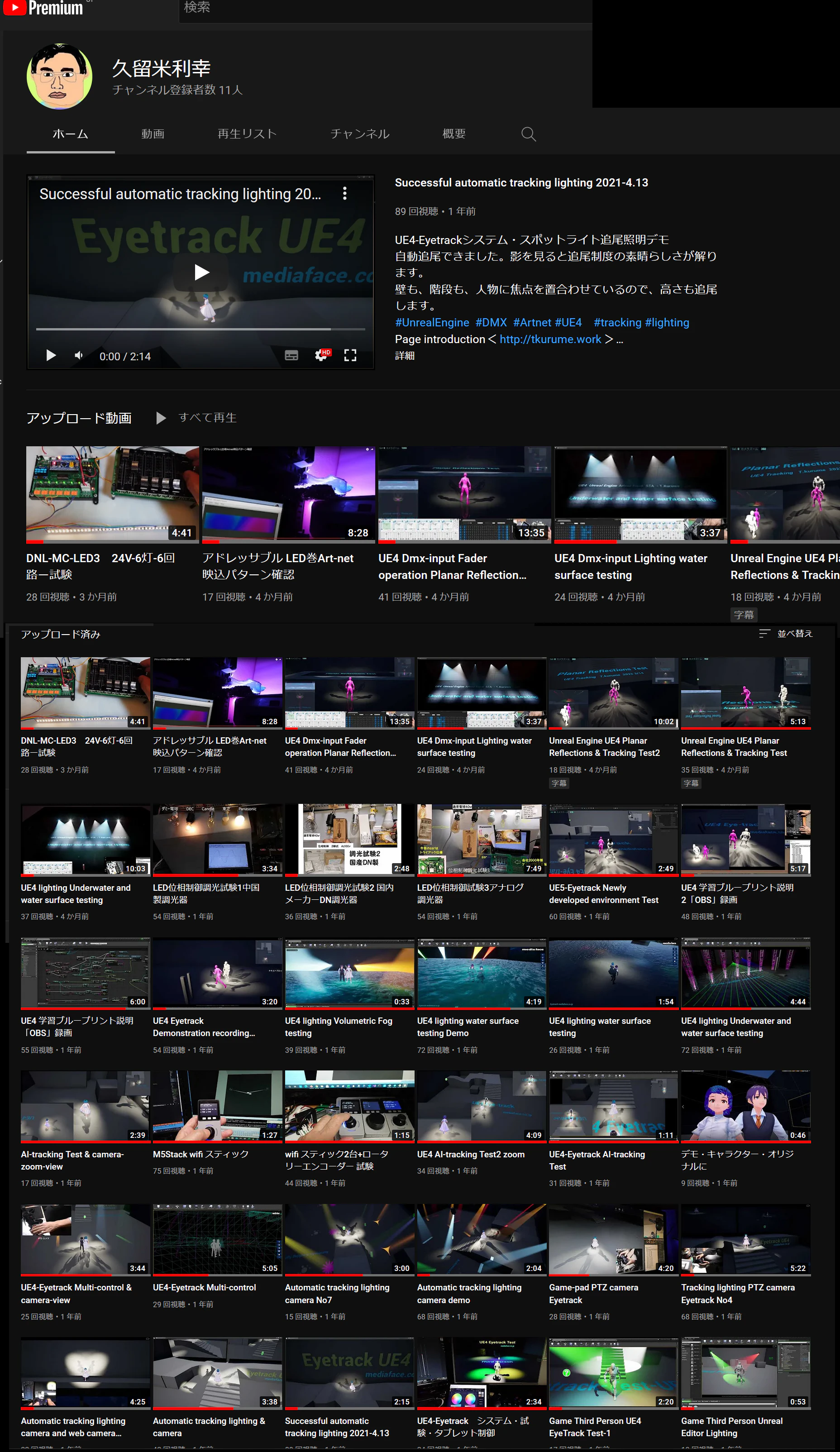Open UE4-Eyetrack Multi-control thumbnail 5:05
The height and width of the screenshot is (1452, 840).
pyautogui.click(x=217, y=1239)
